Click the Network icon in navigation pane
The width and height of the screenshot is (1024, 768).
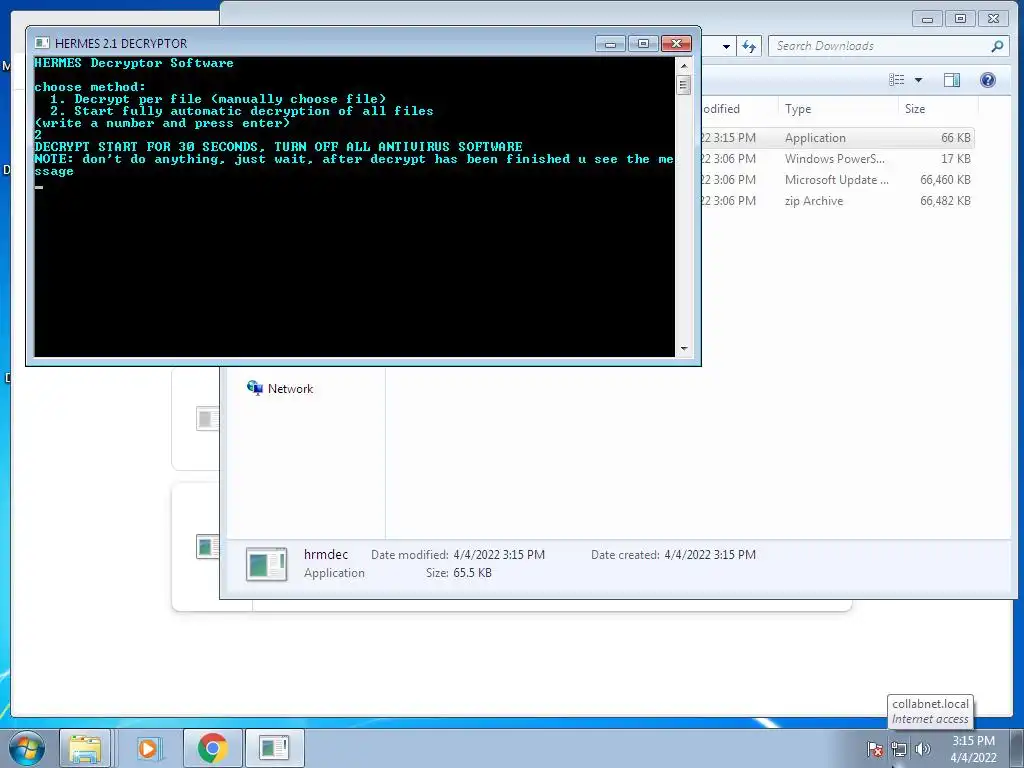[255, 388]
